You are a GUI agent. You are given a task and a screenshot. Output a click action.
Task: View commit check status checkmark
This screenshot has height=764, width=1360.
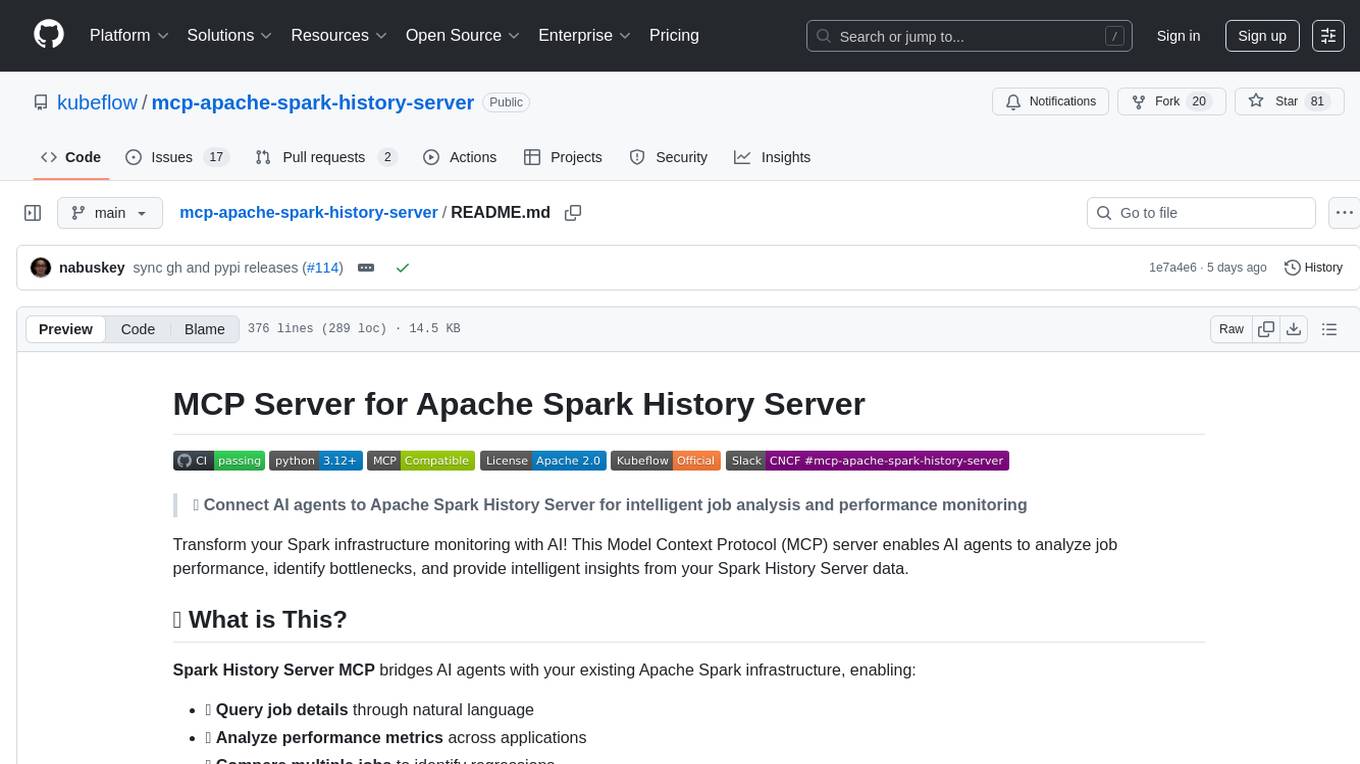pyautogui.click(x=402, y=268)
